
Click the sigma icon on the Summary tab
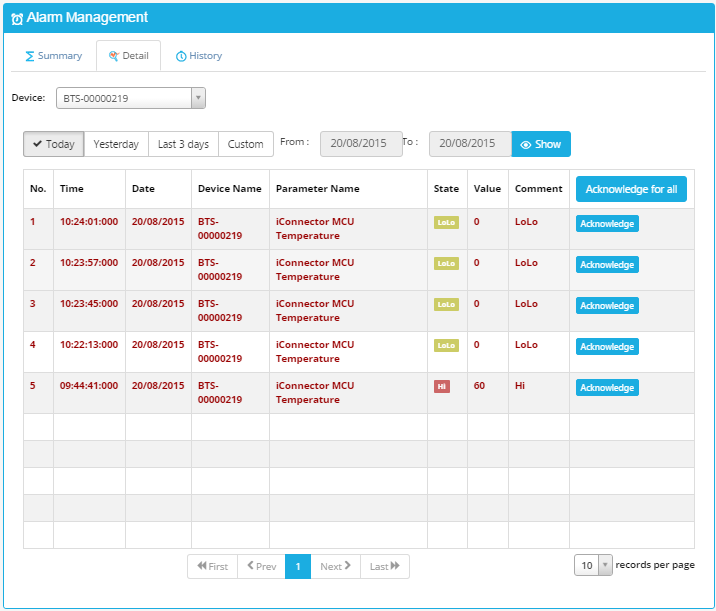pos(30,56)
